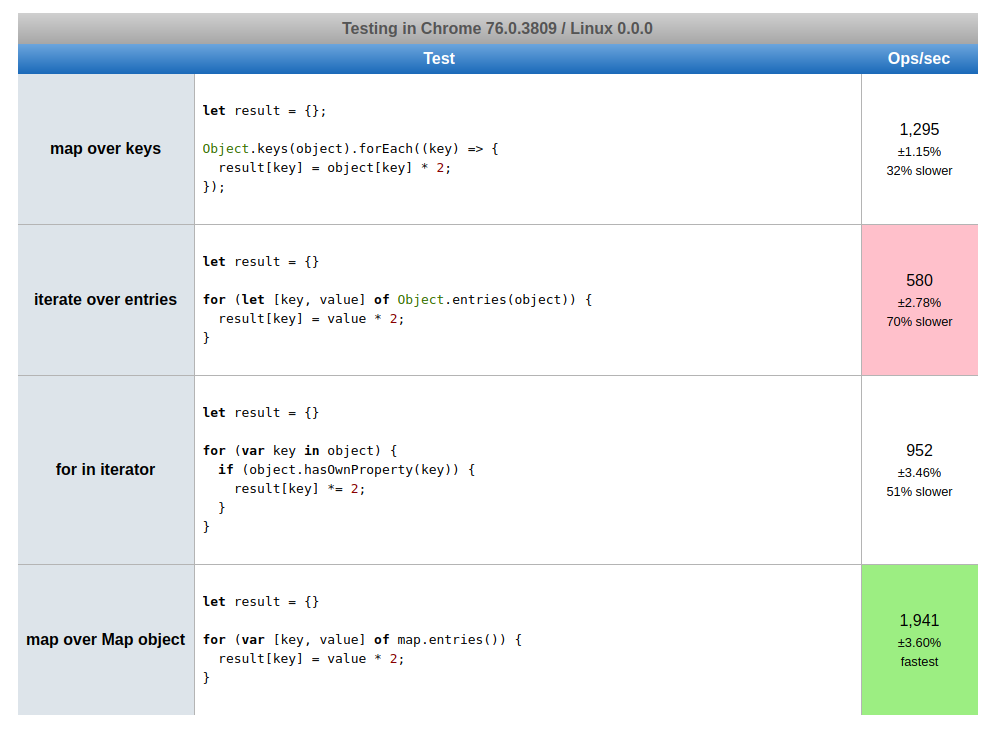Click the 'map.entries()' for-loop line
The height and width of the screenshot is (731, 994).
coord(362,639)
